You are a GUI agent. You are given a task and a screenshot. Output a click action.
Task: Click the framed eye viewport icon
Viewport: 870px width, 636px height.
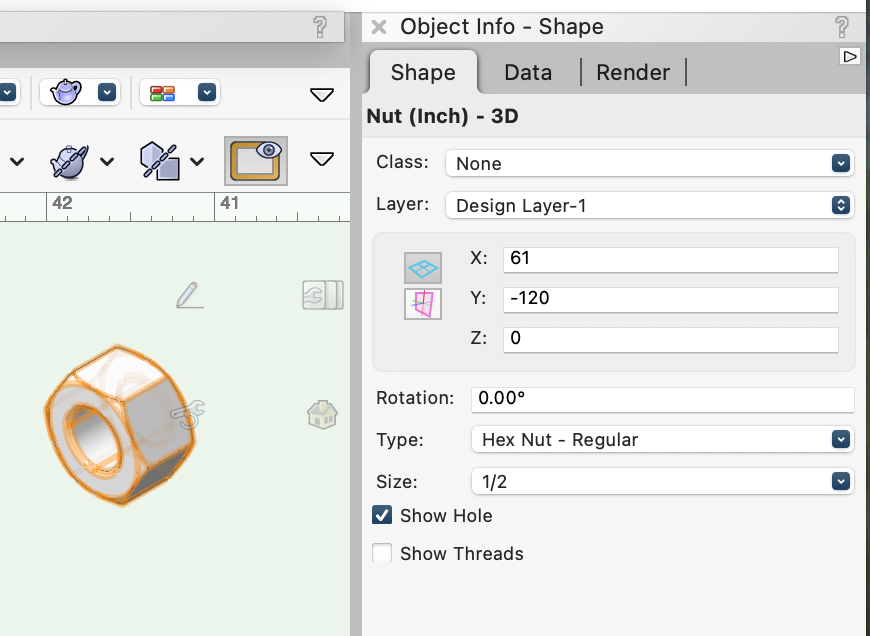255,160
